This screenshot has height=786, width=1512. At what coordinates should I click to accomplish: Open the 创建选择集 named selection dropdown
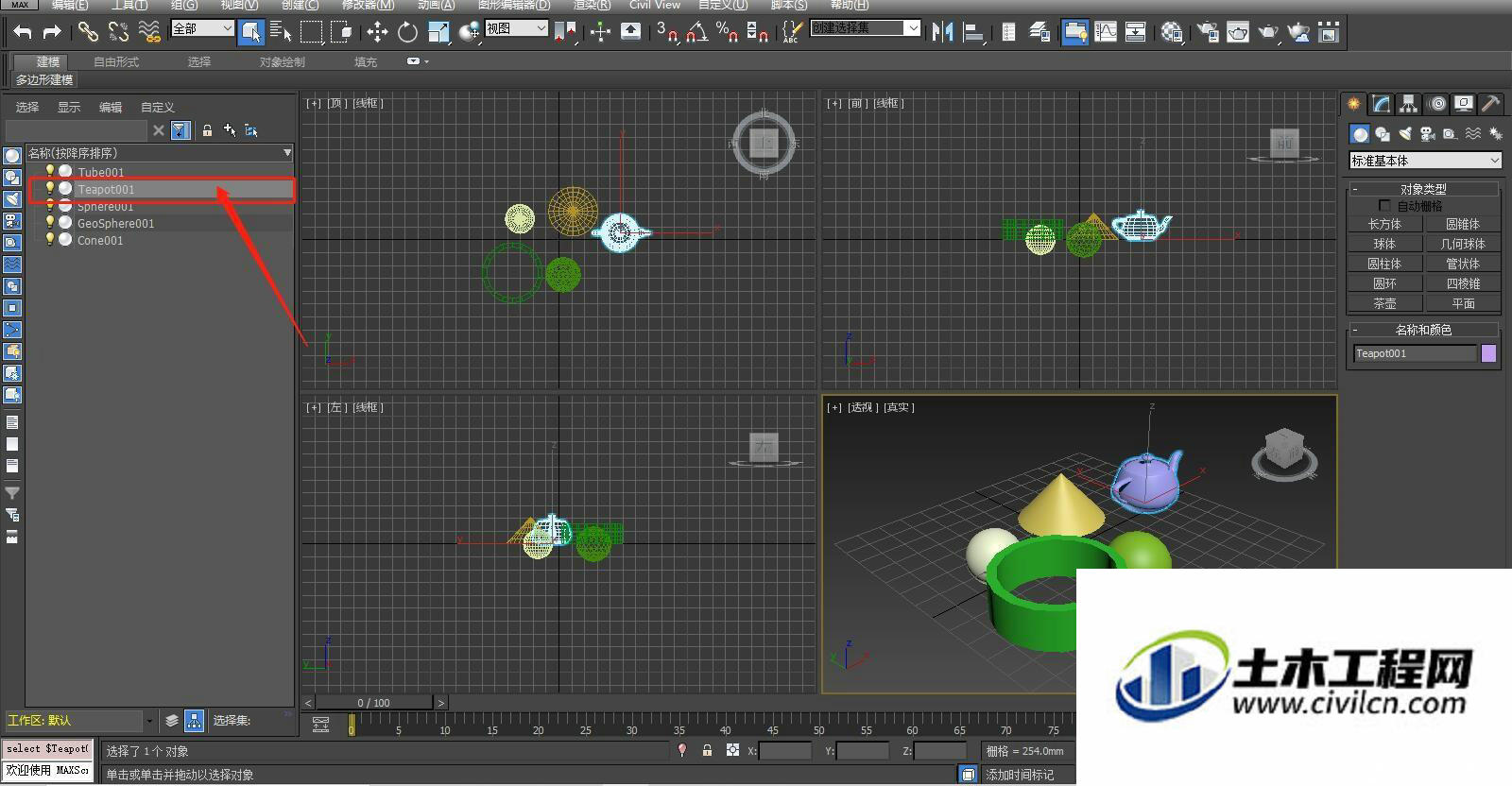point(866,28)
